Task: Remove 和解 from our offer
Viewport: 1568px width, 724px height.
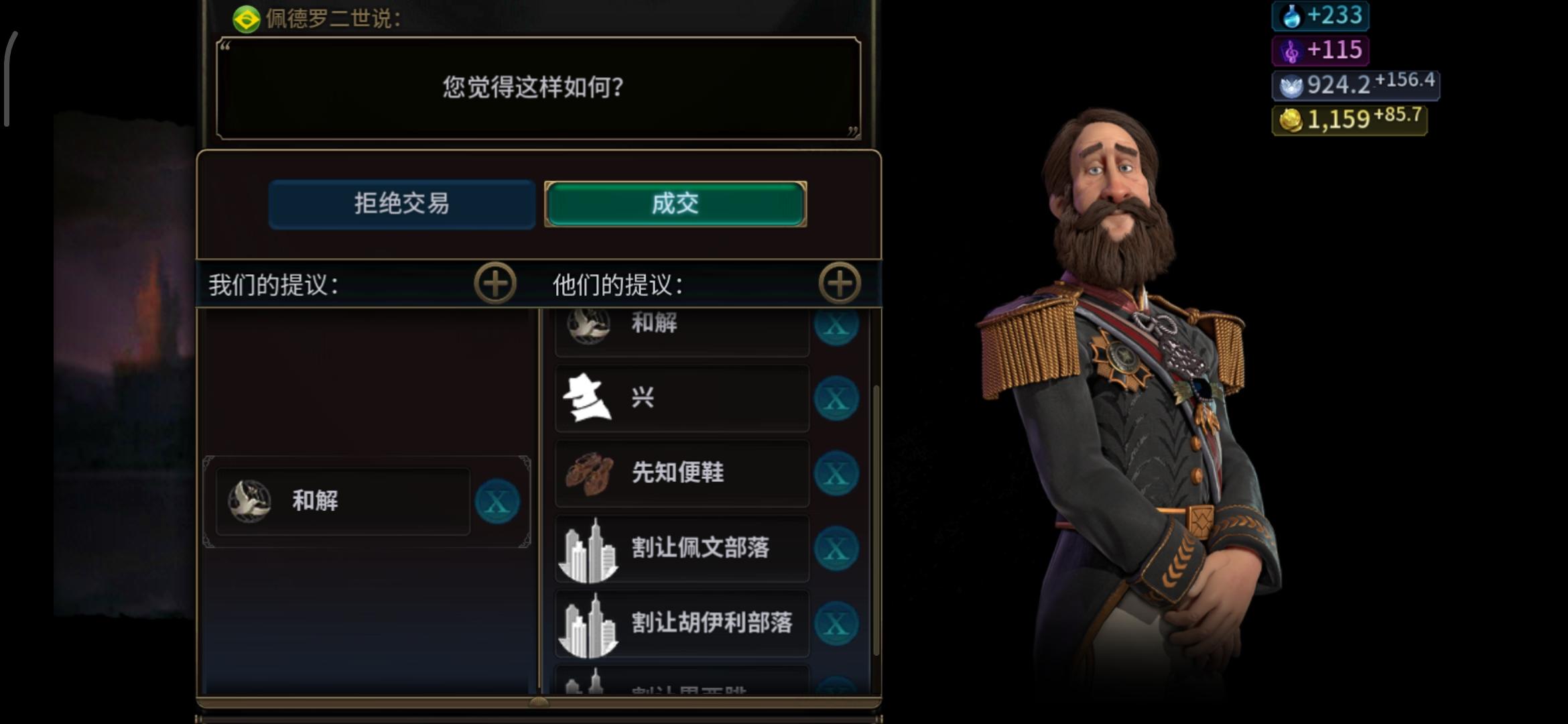Action: coord(497,501)
